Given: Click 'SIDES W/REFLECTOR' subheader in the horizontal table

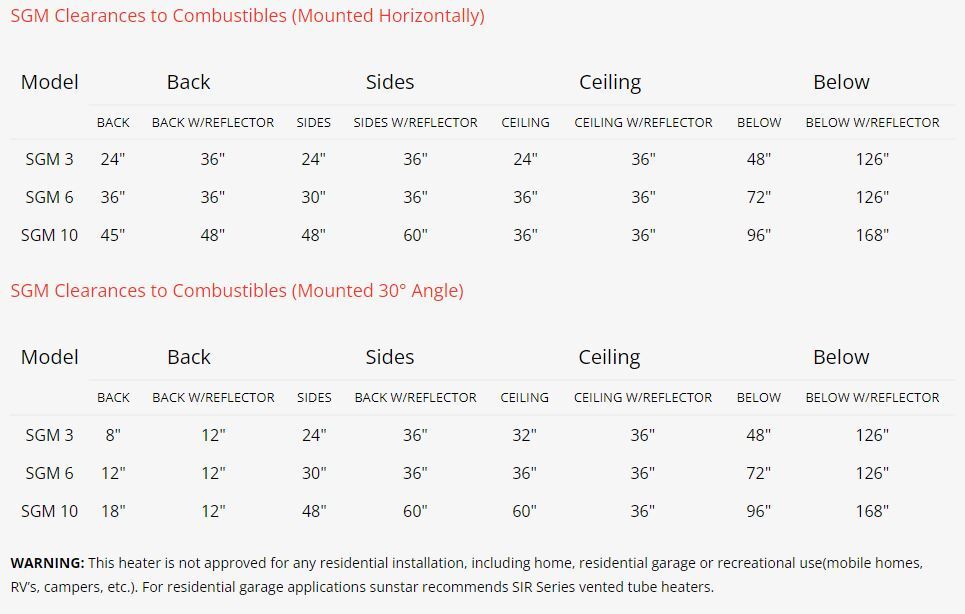Looking at the screenshot, I should click(x=415, y=122).
